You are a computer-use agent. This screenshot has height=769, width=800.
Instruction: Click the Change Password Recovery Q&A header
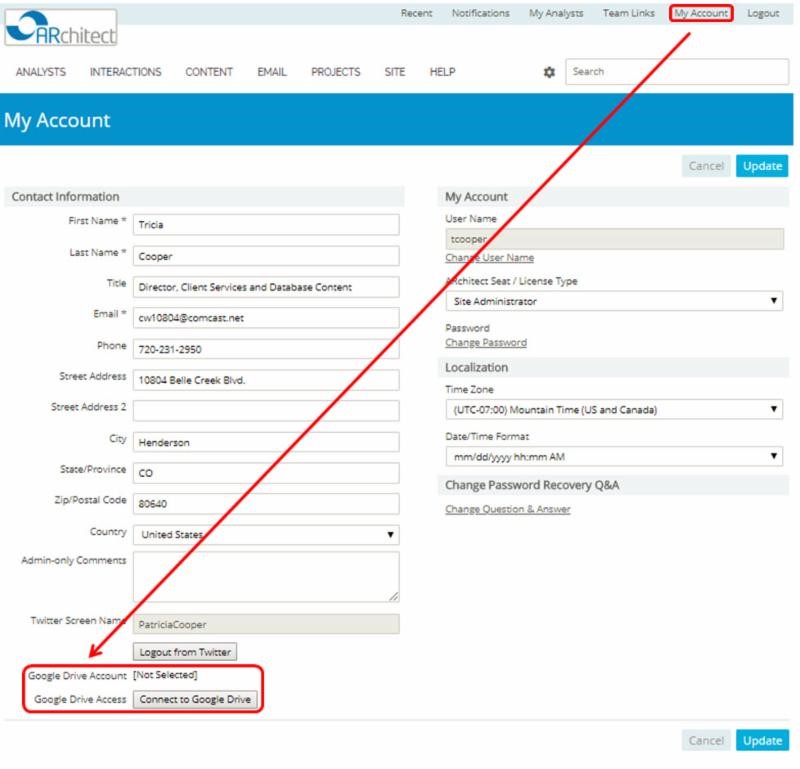click(614, 485)
